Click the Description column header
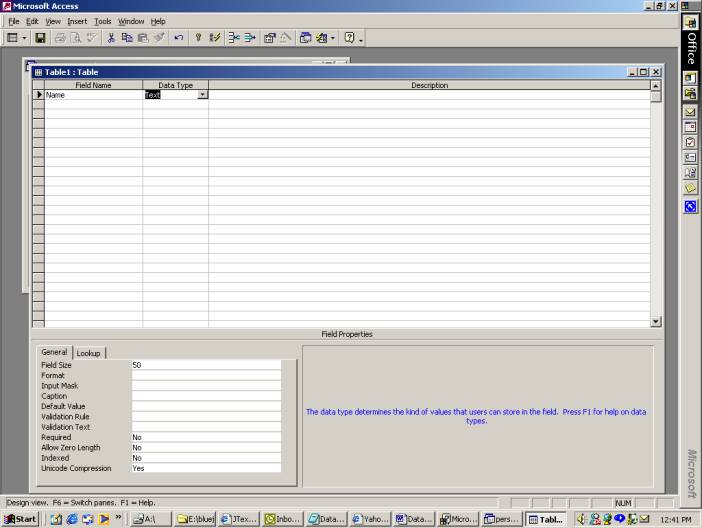 (x=429, y=85)
